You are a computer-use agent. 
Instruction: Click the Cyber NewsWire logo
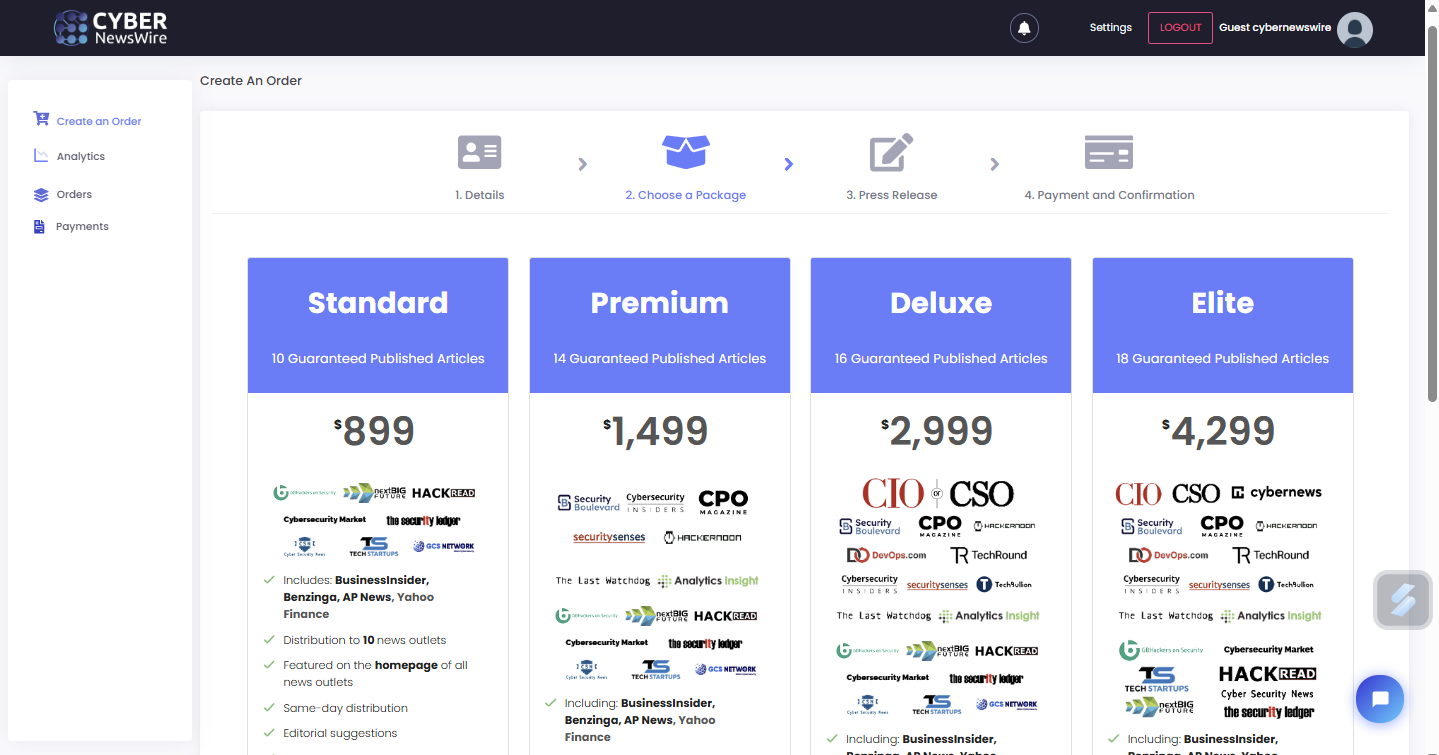coord(111,28)
